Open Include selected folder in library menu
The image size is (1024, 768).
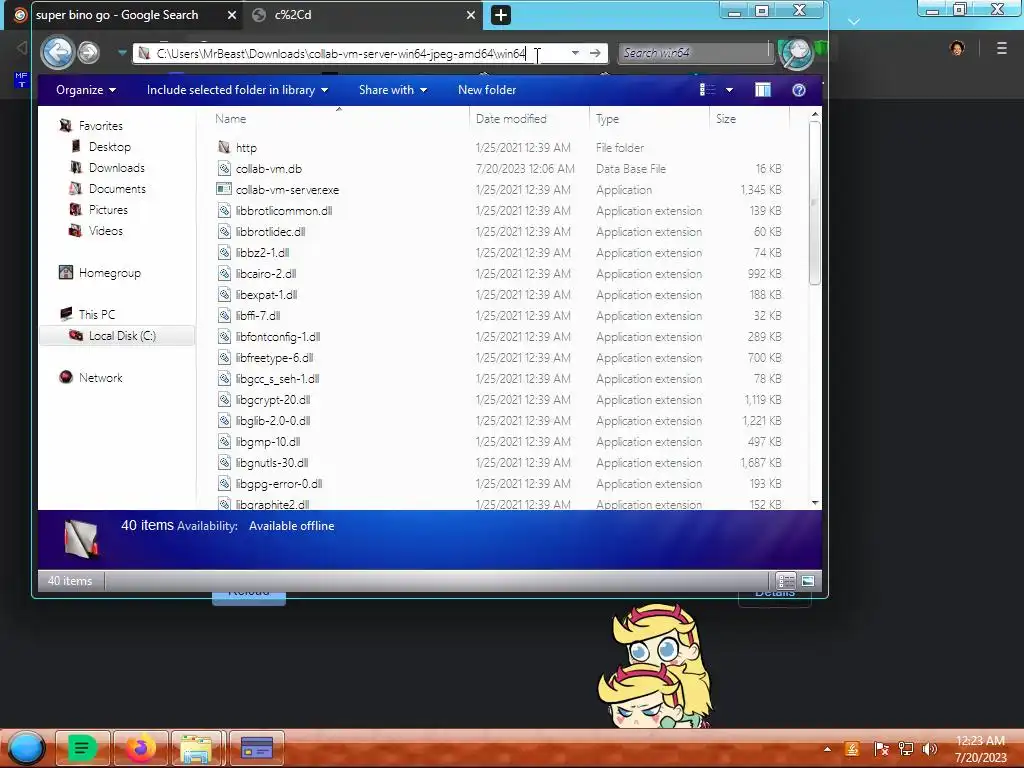(237, 90)
